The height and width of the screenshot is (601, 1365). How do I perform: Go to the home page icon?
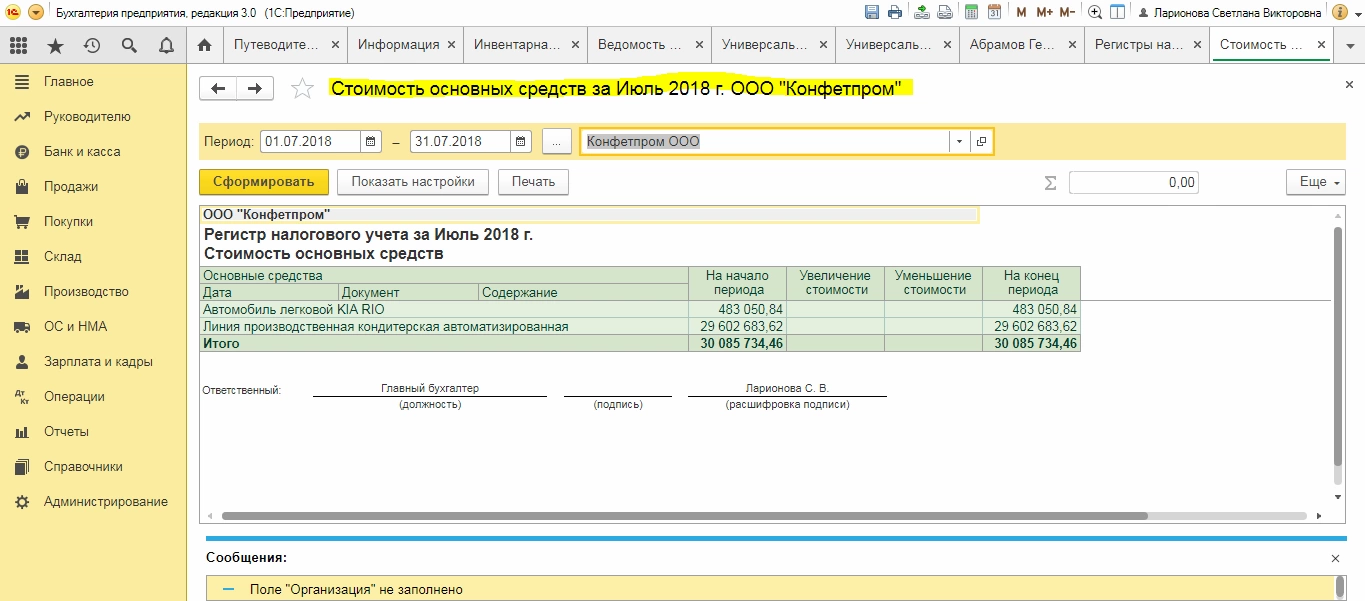[205, 45]
